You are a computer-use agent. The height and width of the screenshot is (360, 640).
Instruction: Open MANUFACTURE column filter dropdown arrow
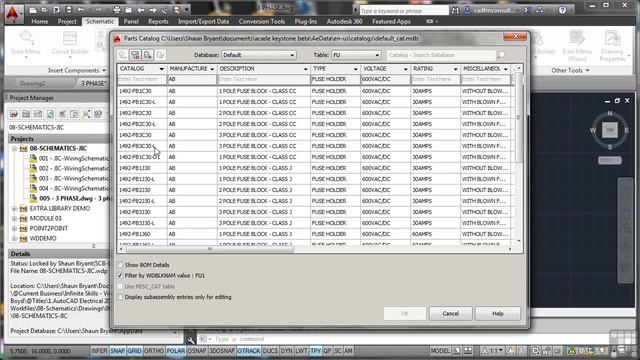click(x=212, y=69)
